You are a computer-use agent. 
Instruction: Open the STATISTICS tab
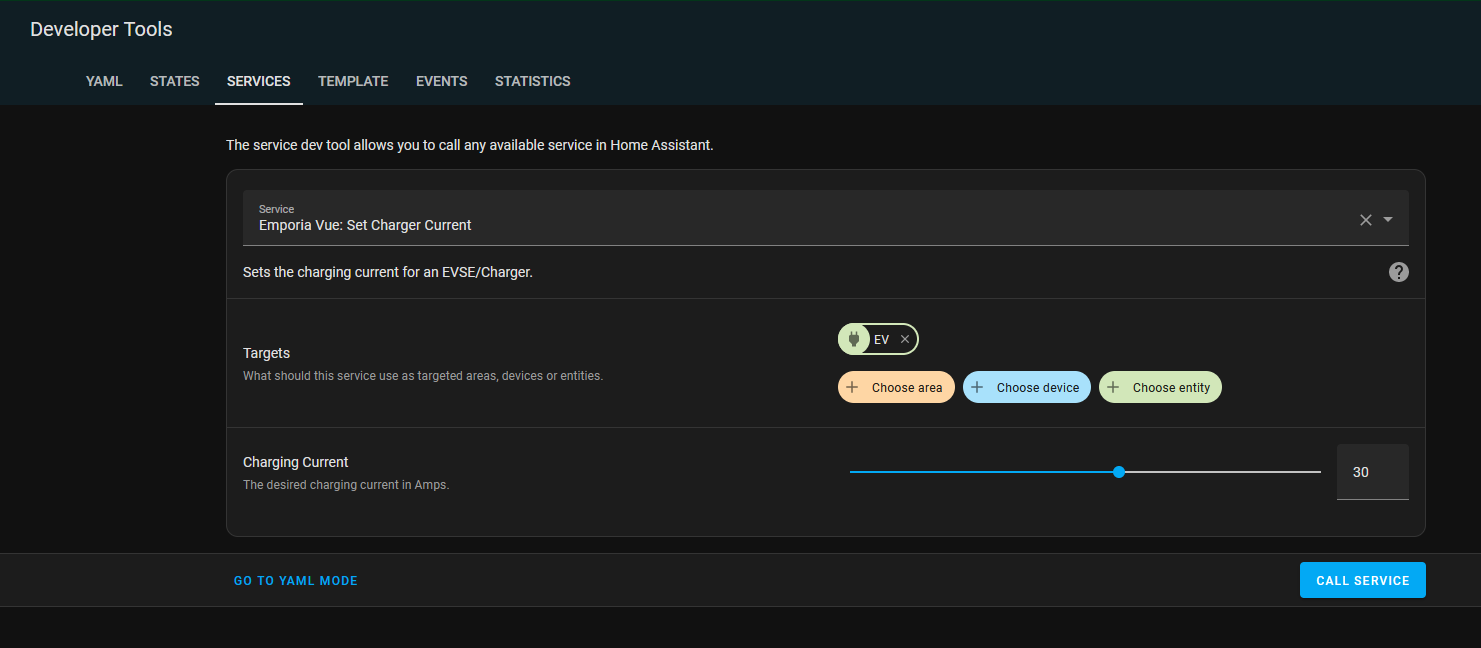(532, 81)
